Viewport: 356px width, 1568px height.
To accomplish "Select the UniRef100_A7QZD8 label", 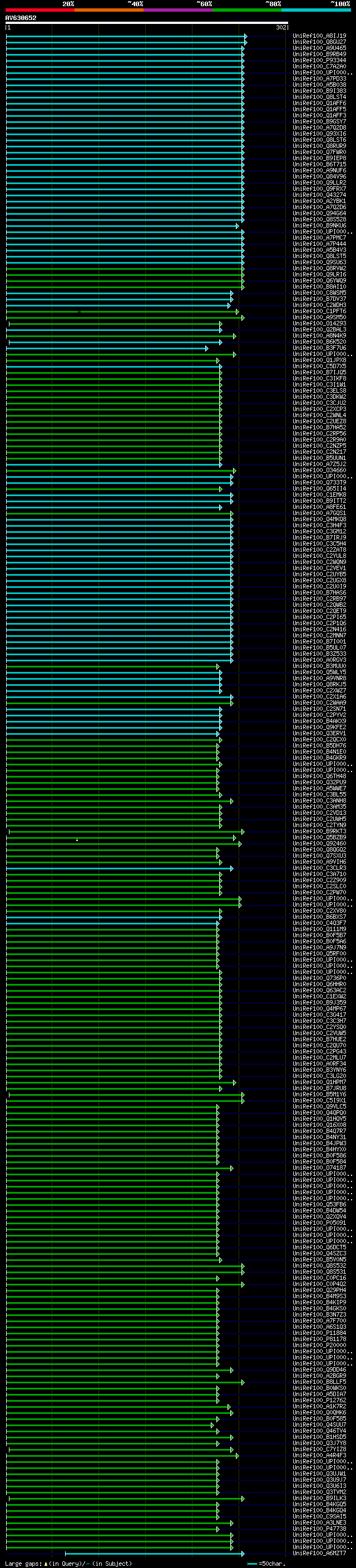I will click(x=319, y=127).
